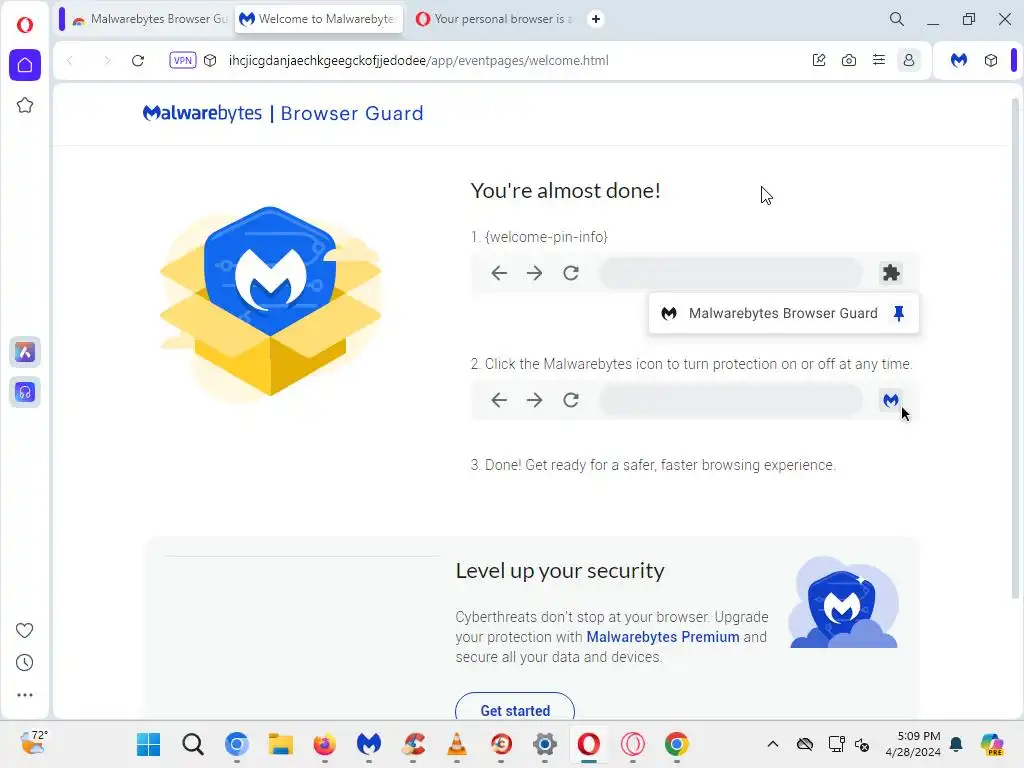The image size is (1024, 768).
Task: Expand sidebar three-dots more options
Action: [x=25, y=695]
